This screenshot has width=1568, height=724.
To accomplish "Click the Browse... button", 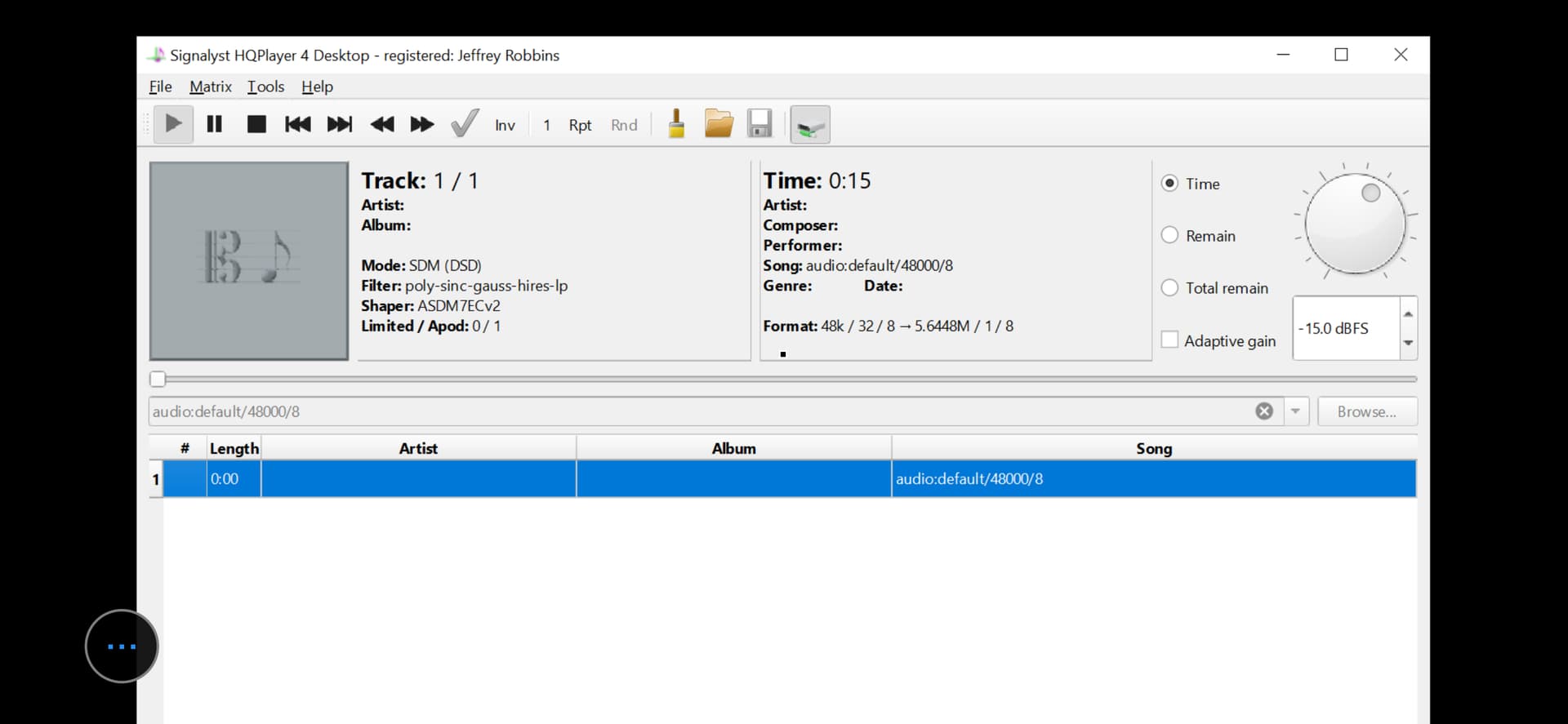I will (x=1366, y=411).
